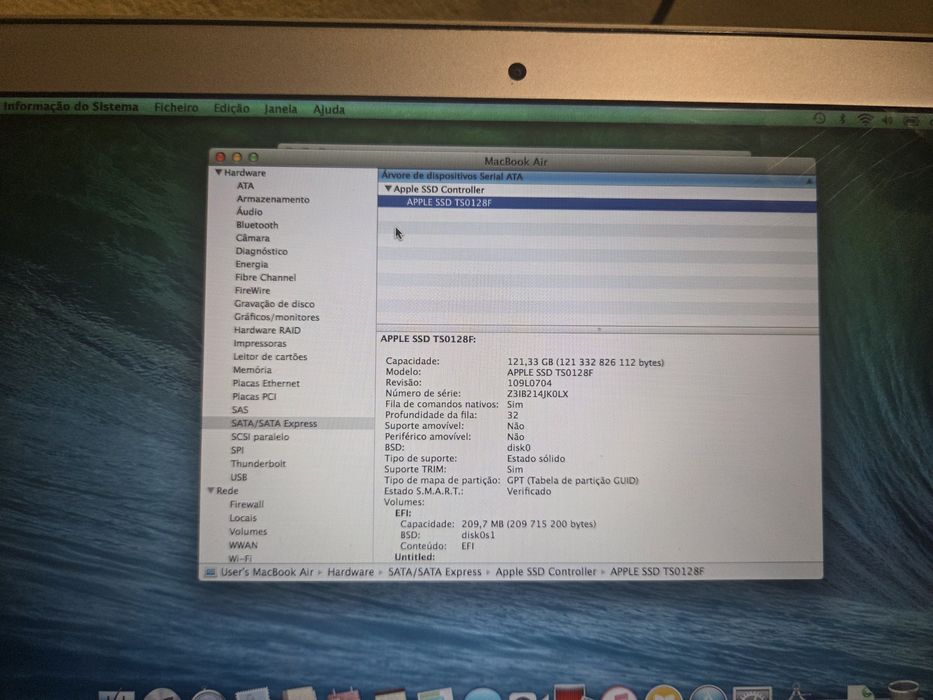Open the Edição menu
Screen dimensions: 933x700
coord(231,108)
